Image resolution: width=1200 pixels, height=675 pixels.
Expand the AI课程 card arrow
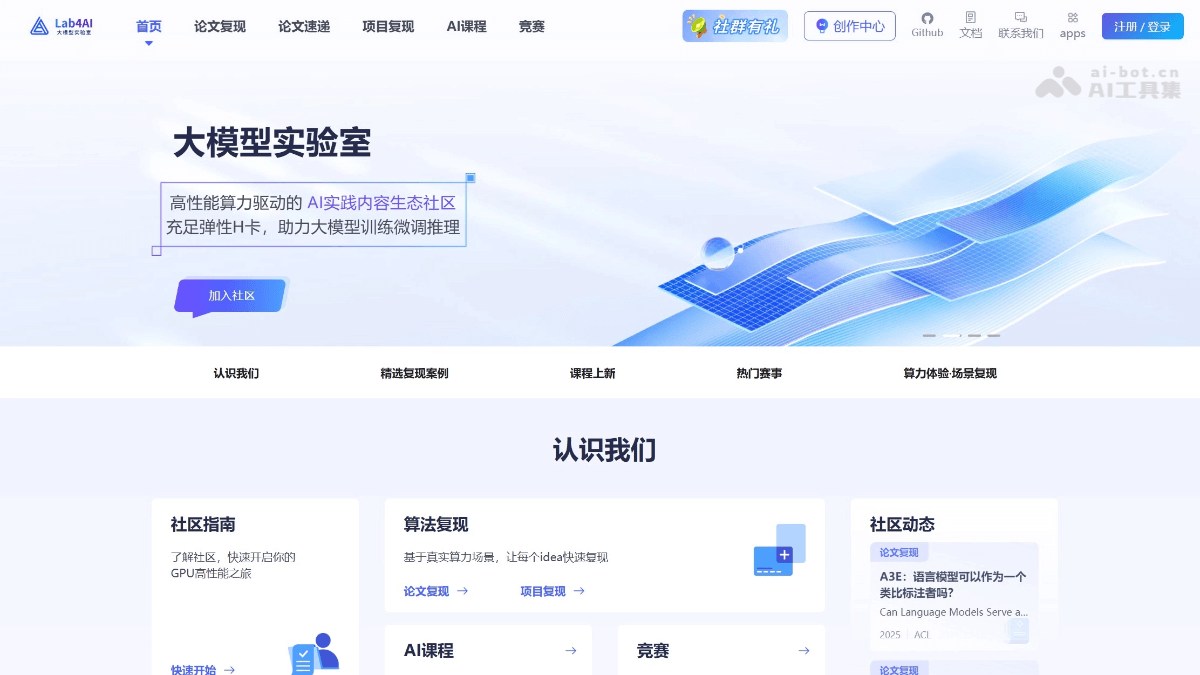[x=570, y=651]
